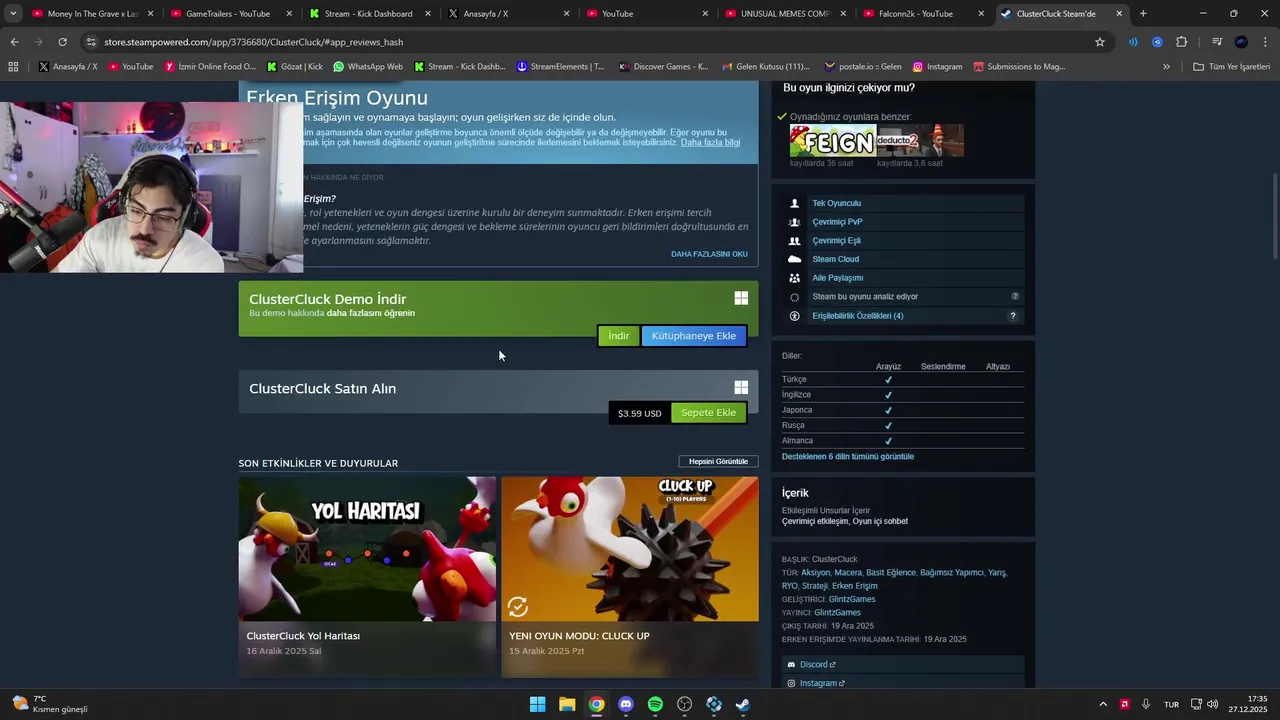Click the Tek Oyunculu person icon

click(795, 203)
